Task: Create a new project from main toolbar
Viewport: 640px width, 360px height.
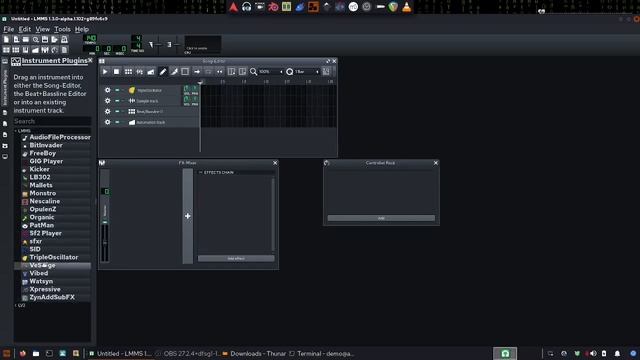Action: coord(6,40)
